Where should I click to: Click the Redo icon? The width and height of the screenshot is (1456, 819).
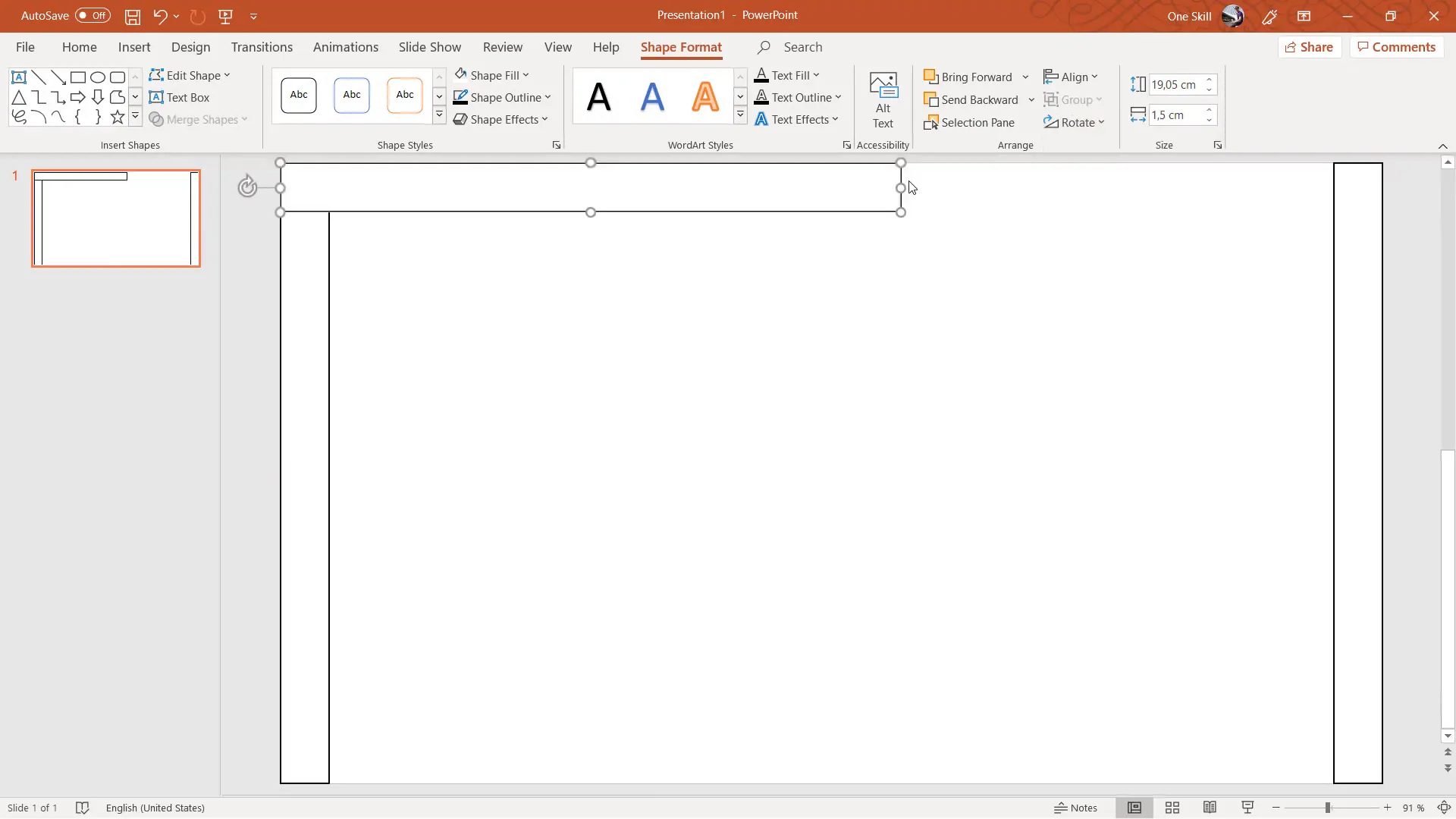197,16
